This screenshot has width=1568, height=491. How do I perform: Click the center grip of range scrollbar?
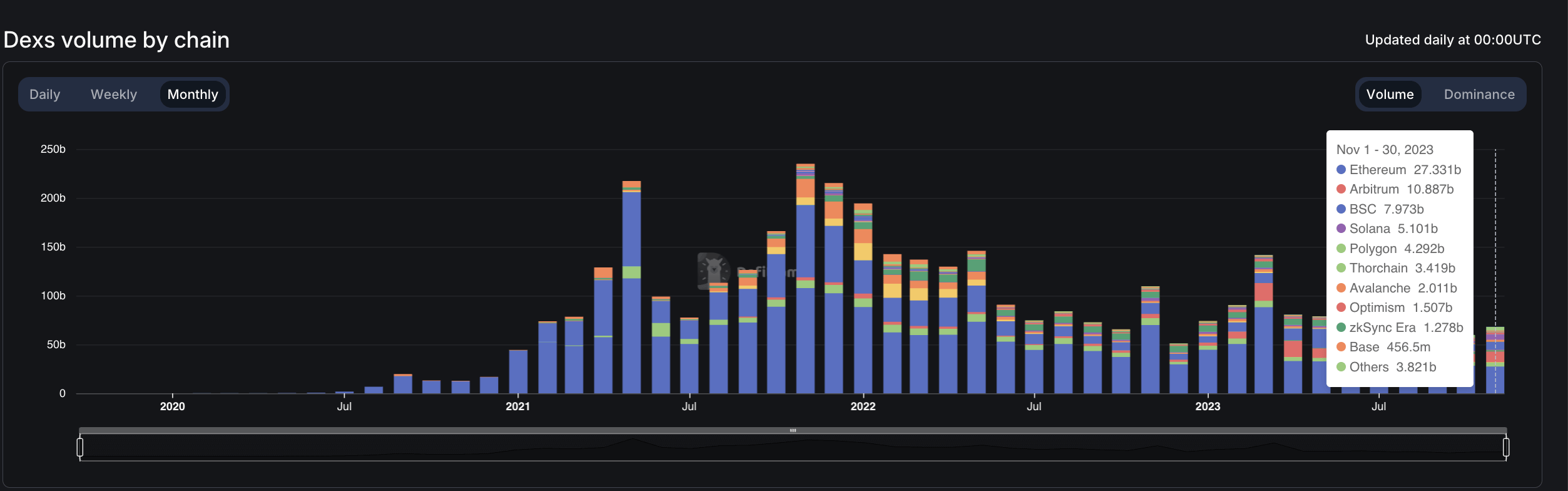coord(793,431)
